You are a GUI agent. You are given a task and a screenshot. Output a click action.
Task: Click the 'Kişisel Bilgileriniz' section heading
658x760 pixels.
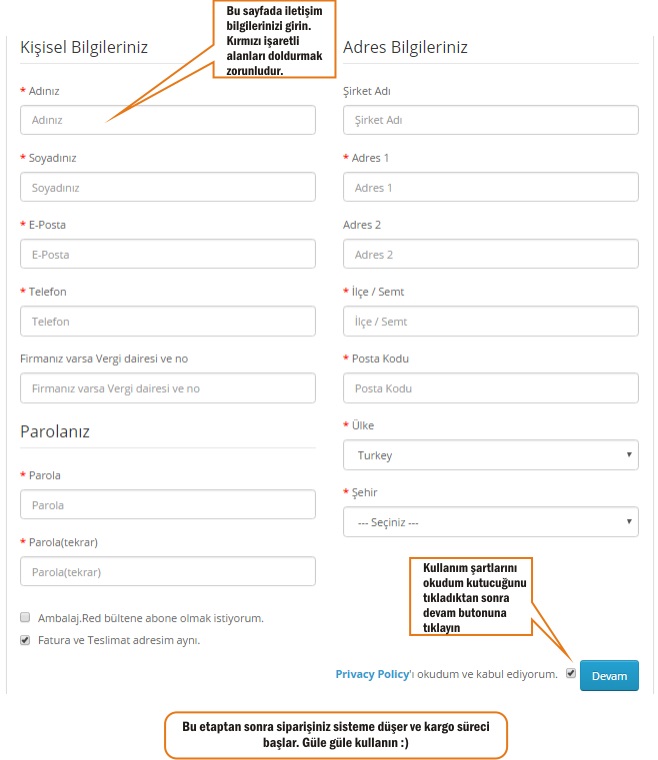tap(84, 47)
